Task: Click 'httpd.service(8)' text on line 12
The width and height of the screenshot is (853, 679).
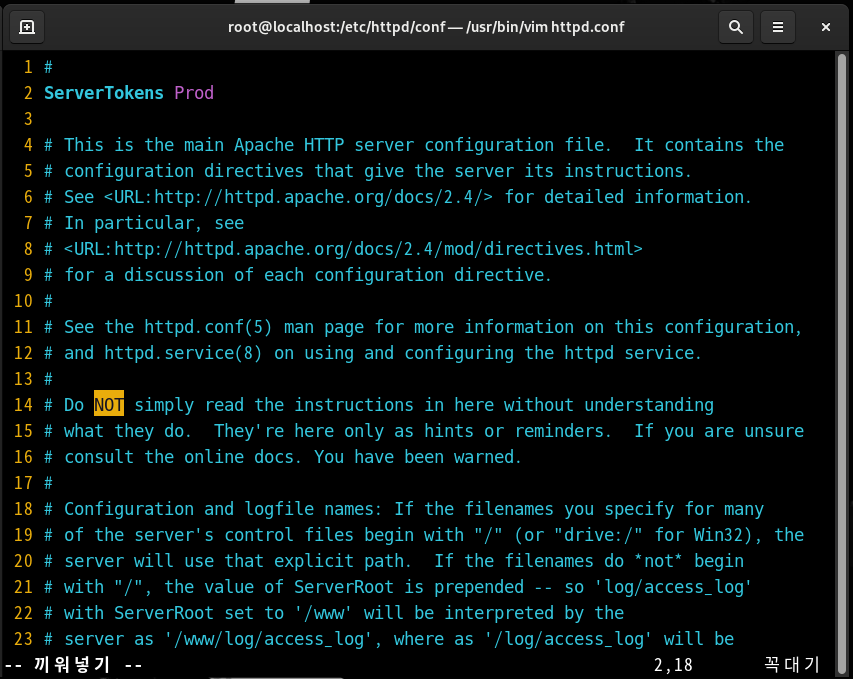Action: [183, 353]
